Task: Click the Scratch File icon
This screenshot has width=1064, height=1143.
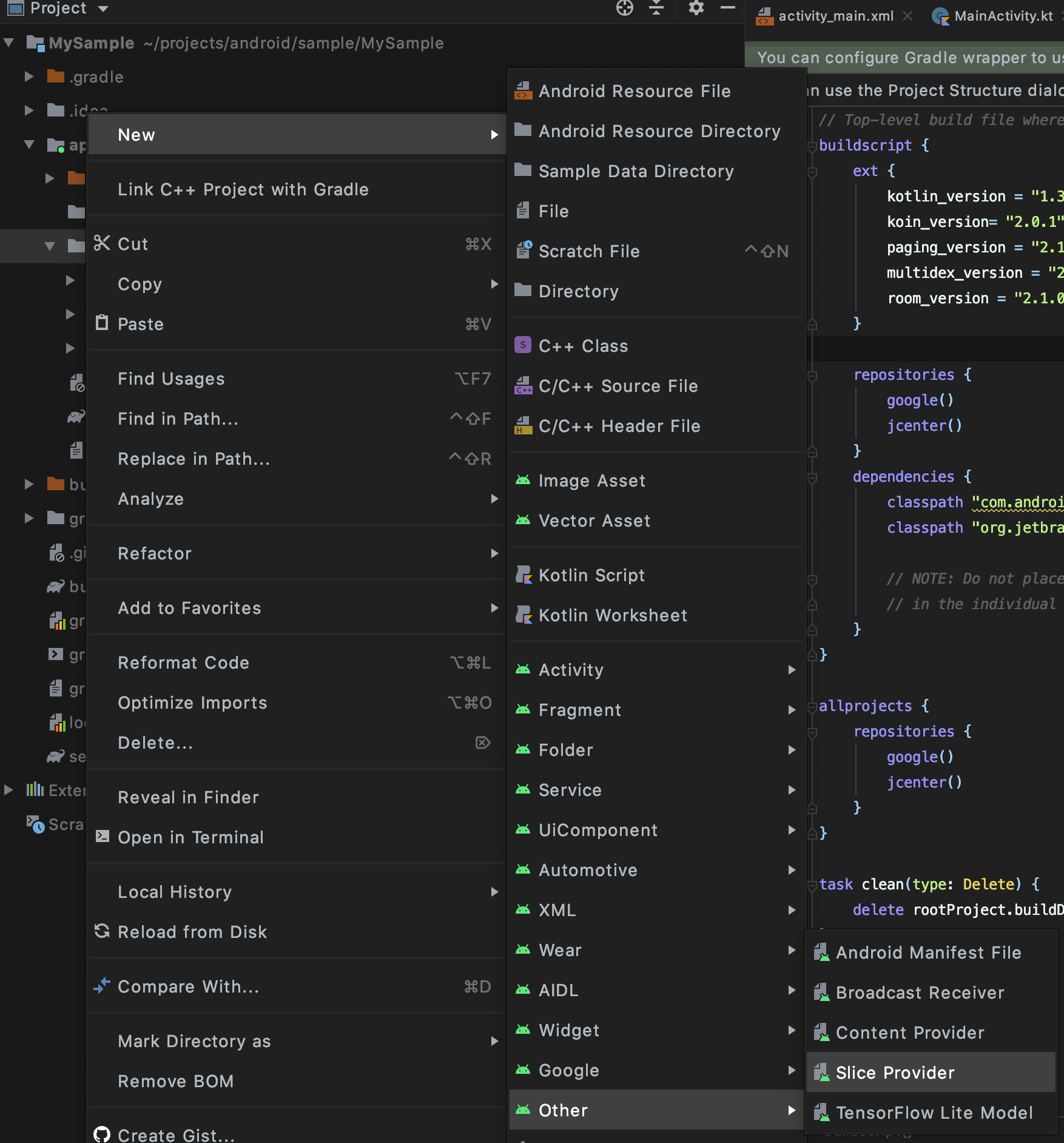Action: (x=524, y=251)
